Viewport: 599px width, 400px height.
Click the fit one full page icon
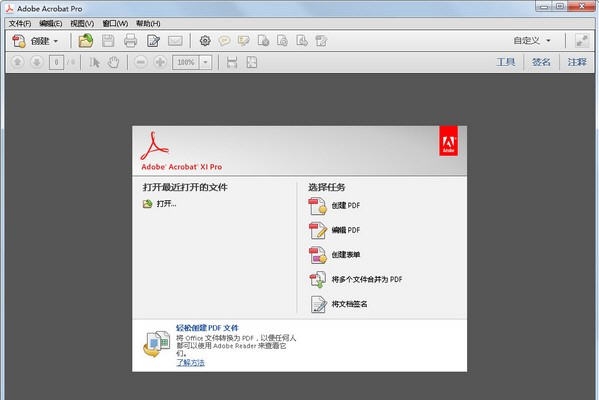click(251, 62)
